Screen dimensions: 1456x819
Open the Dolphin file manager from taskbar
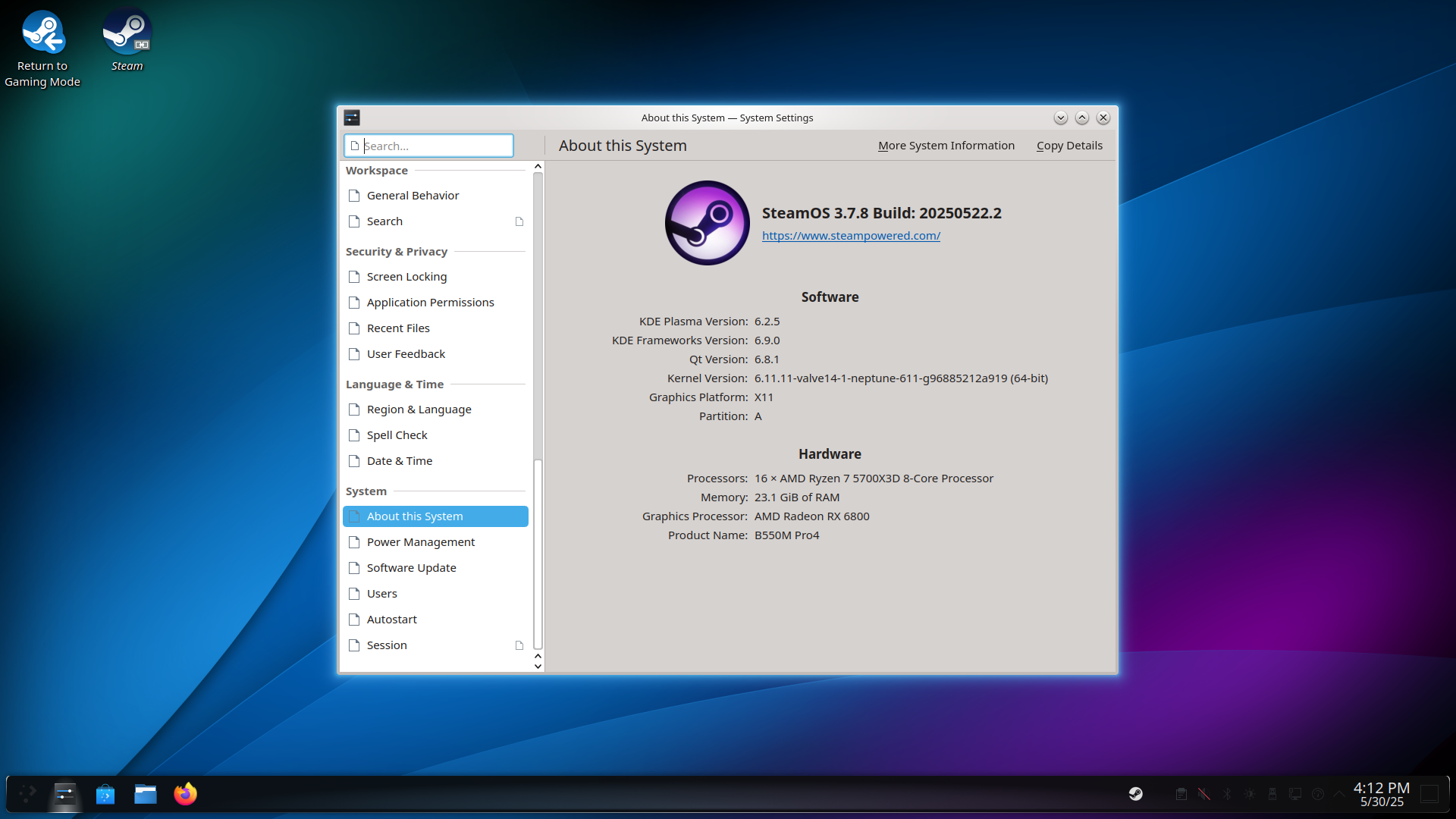[145, 794]
